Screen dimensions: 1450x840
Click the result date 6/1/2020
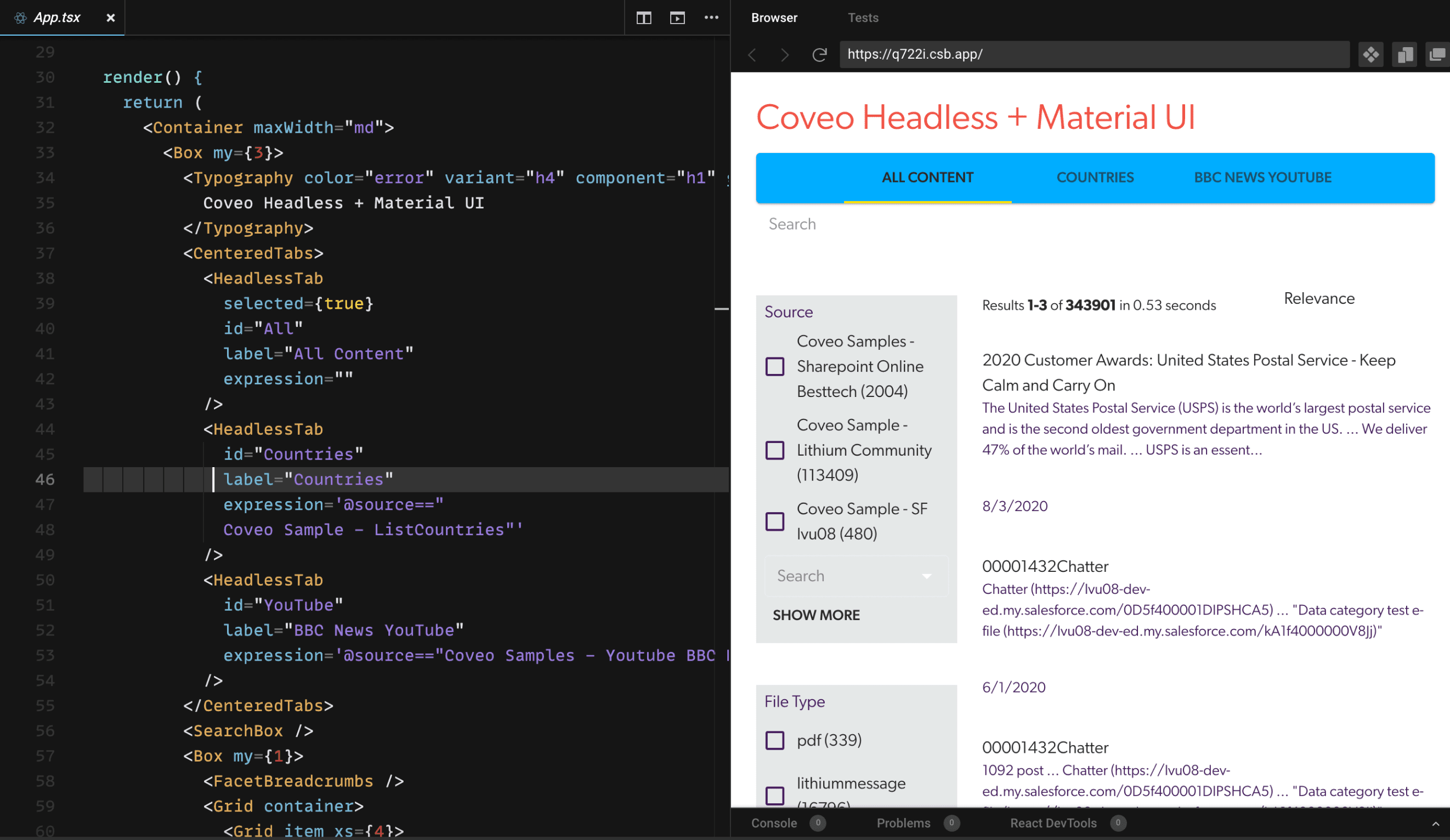point(1013,688)
